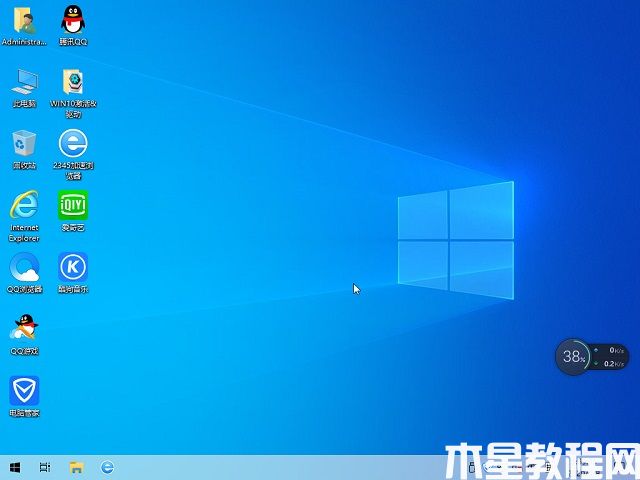Click the network speed readout in floating widget
The image size is (640, 480).
(609, 357)
